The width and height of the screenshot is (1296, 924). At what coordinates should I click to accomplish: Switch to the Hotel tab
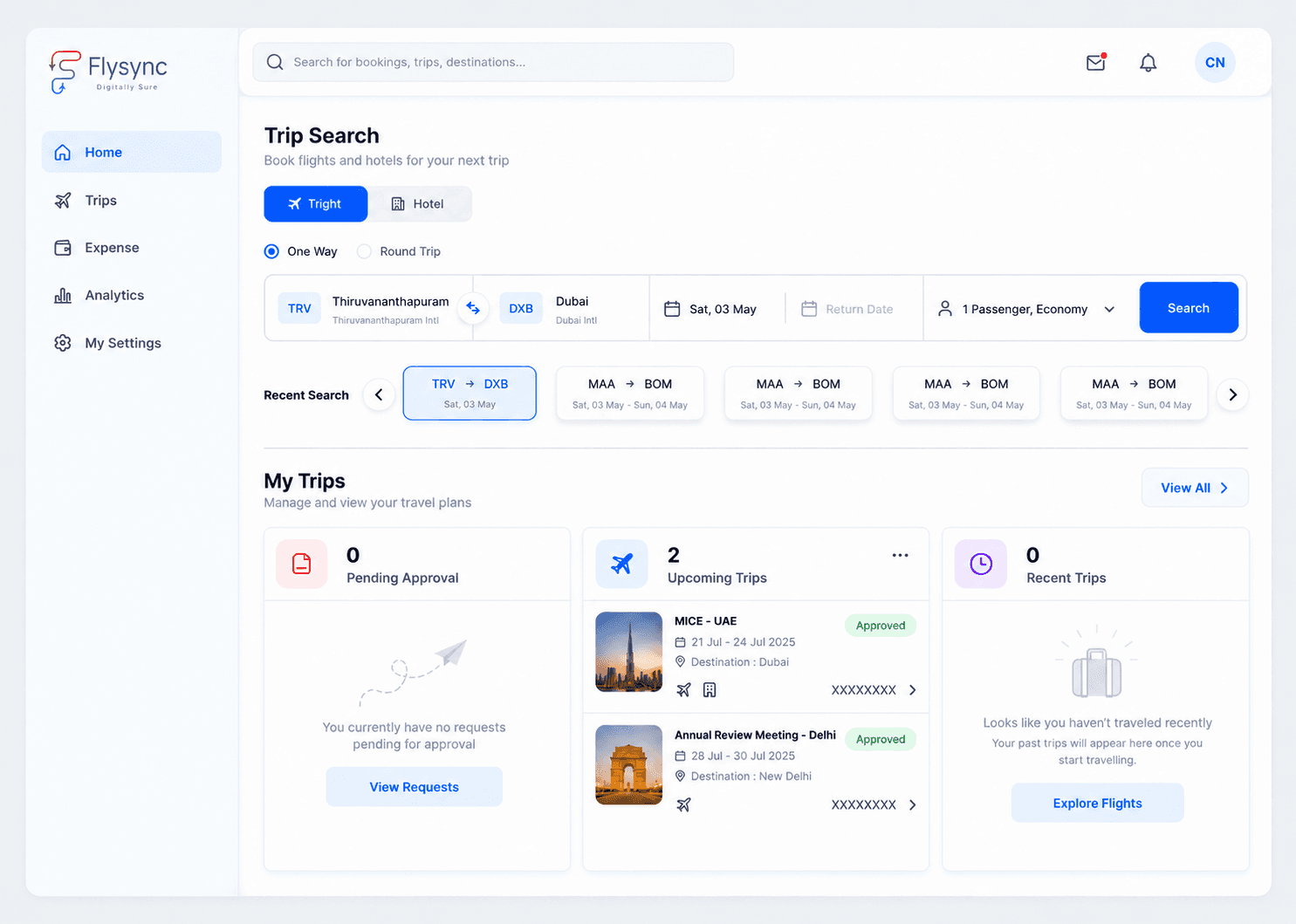point(420,203)
